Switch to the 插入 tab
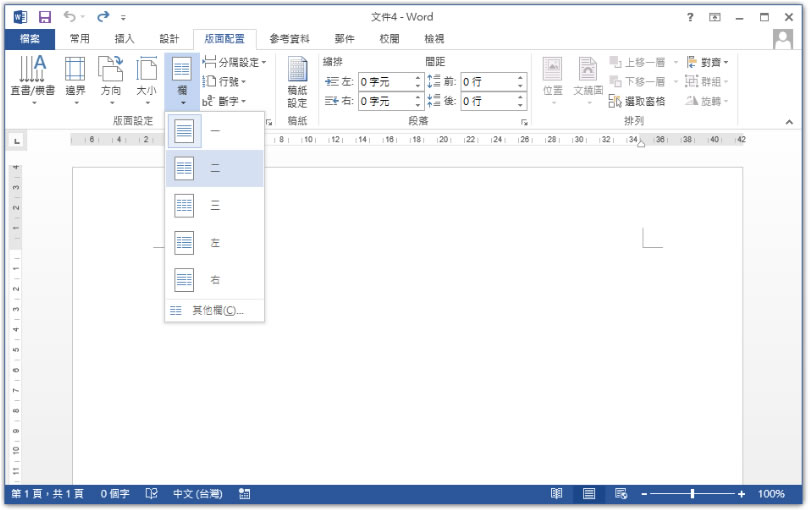This screenshot has width=810, height=510. pyautogui.click(x=124, y=39)
